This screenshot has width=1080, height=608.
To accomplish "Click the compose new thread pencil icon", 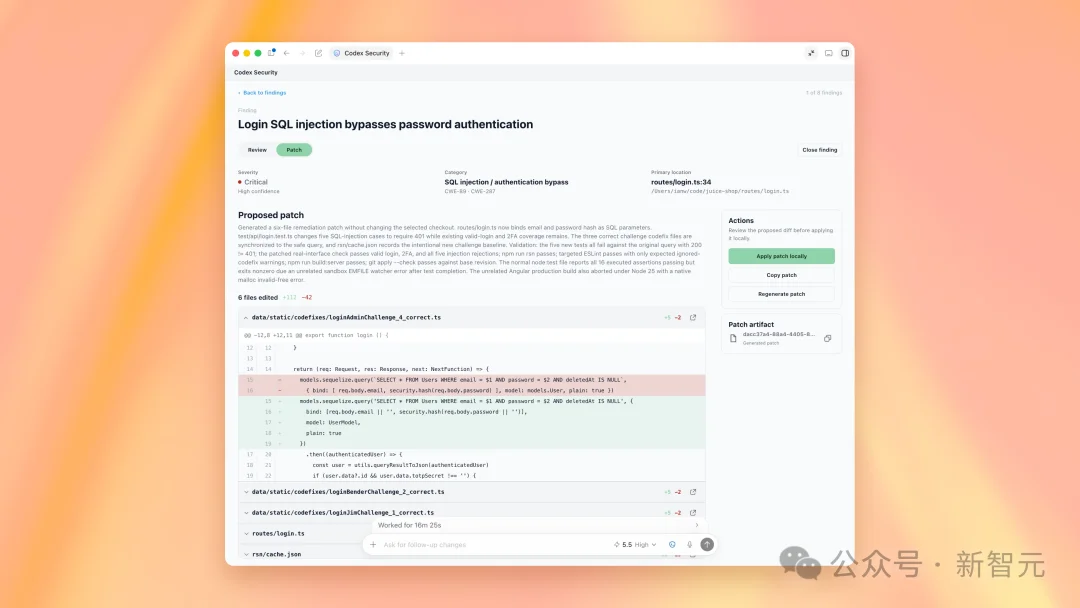I will [x=318, y=53].
